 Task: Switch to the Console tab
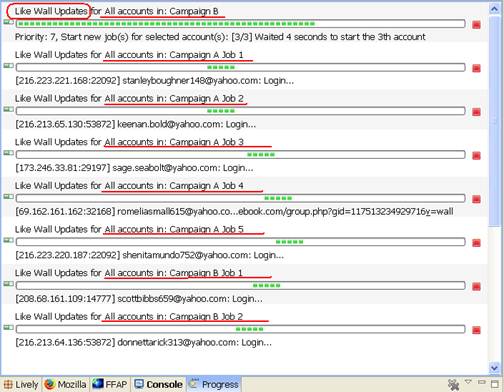(158, 384)
